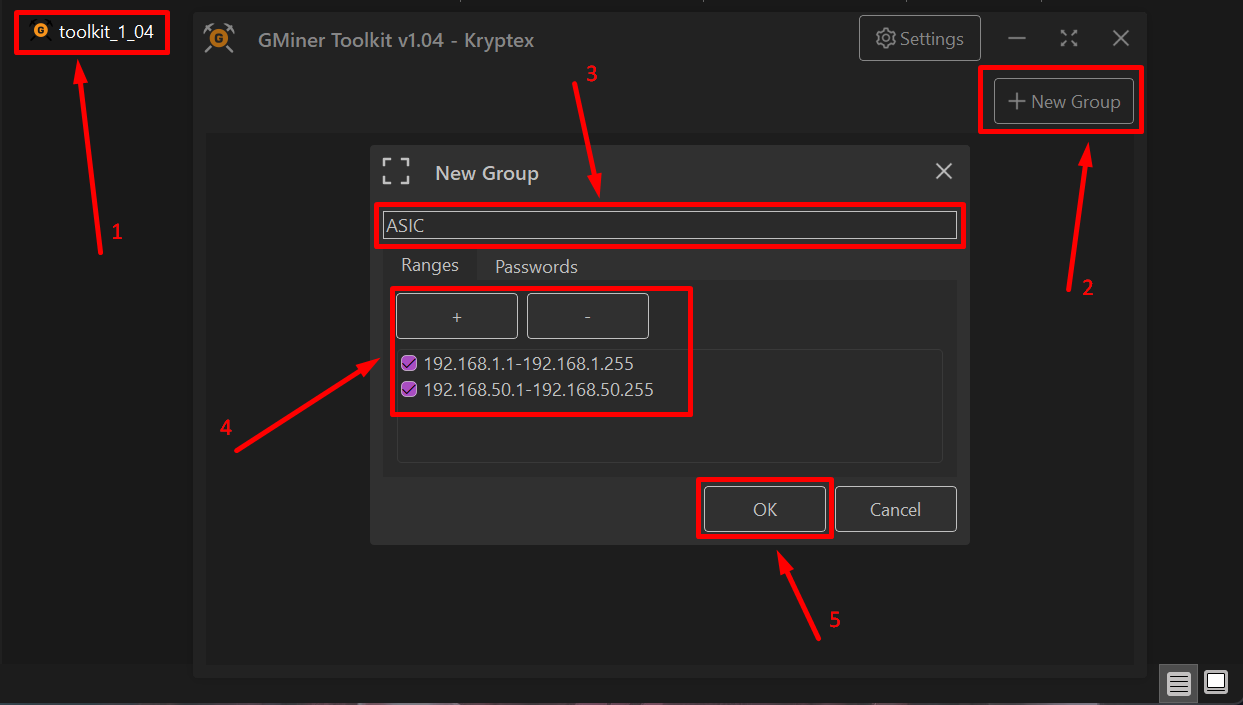
Task: Uncheck the 192.168.1.1-192.168.1.255 range checkbox
Action: [x=409, y=363]
